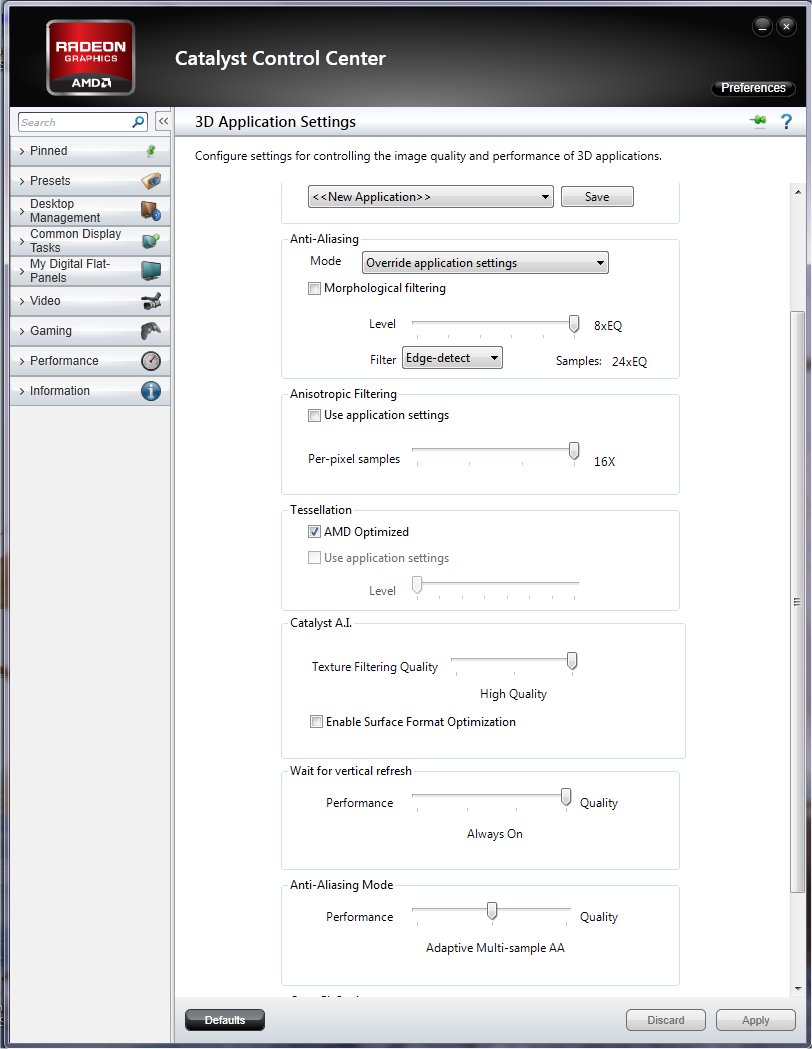Enable Morphological filtering checkbox
The width and height of the screenshot is (812, 1049).
pos(314,288)
